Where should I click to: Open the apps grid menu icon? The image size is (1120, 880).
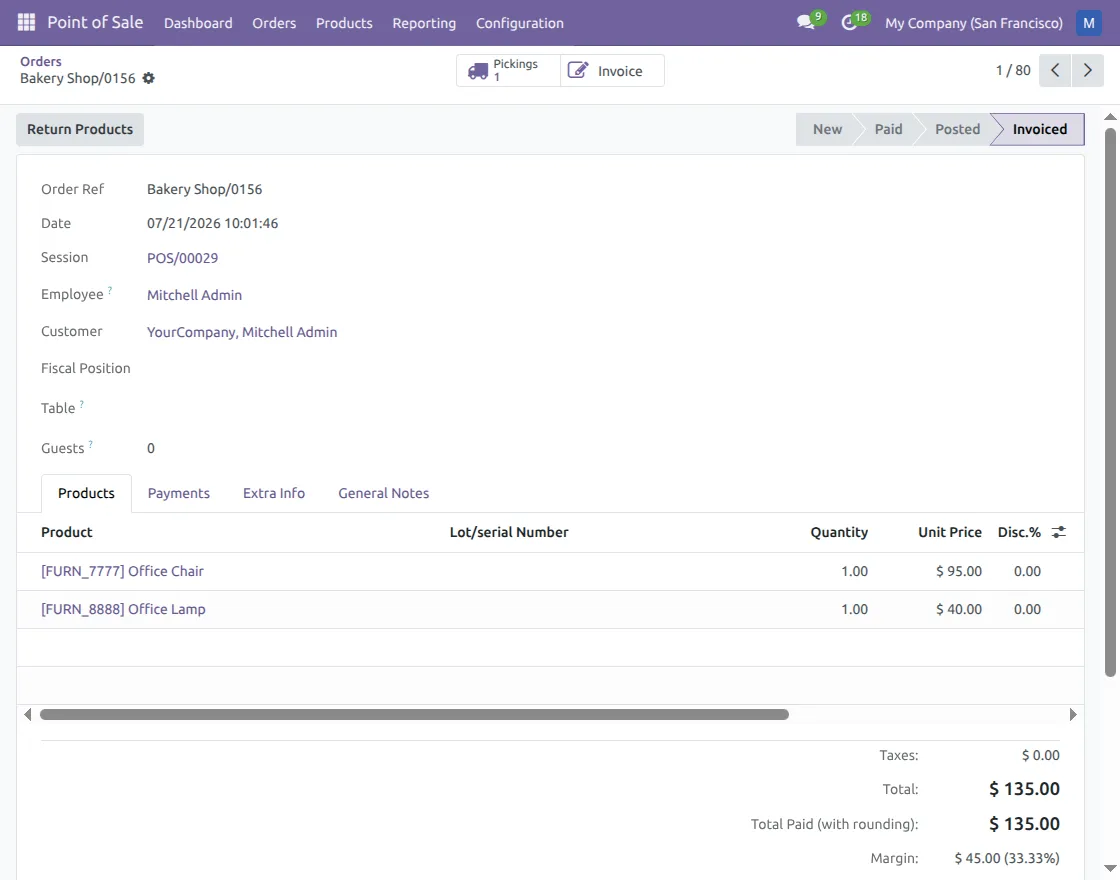[x=26, y=22]
